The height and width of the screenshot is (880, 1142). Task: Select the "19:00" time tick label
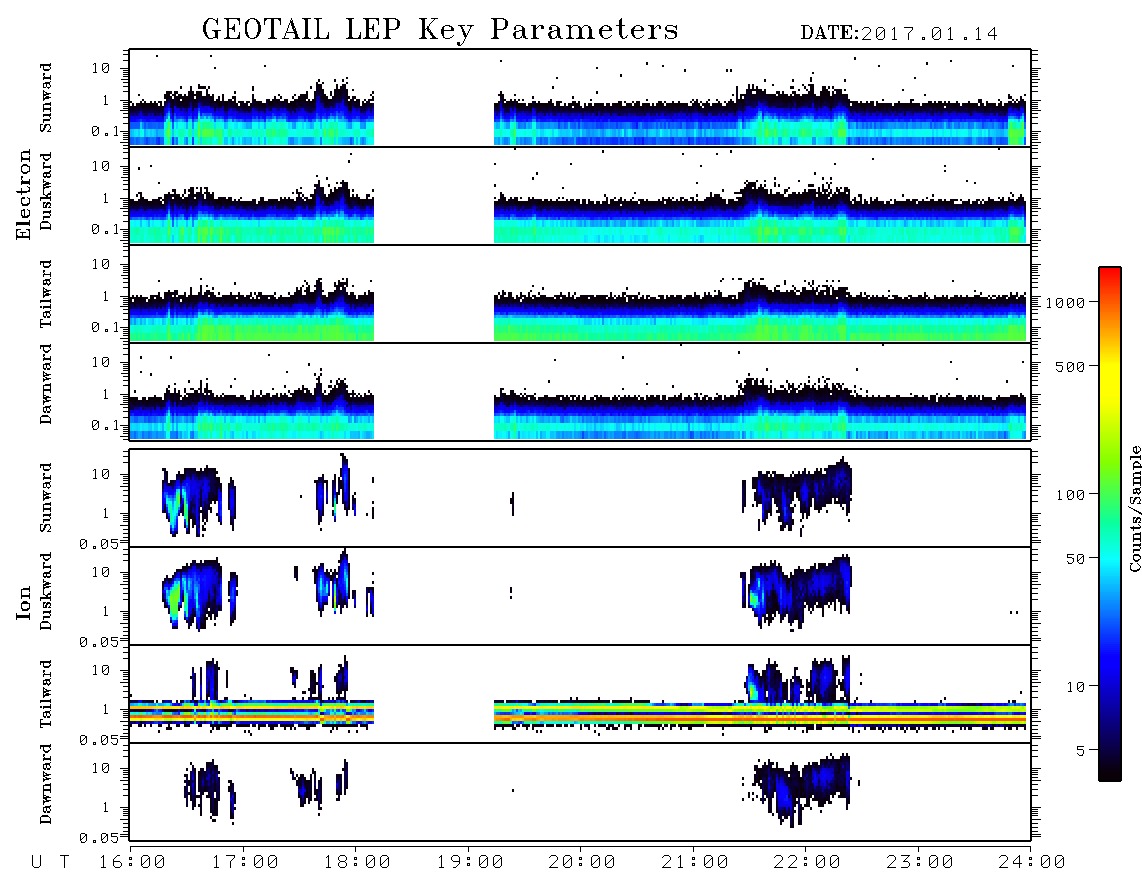pos(470,862)
